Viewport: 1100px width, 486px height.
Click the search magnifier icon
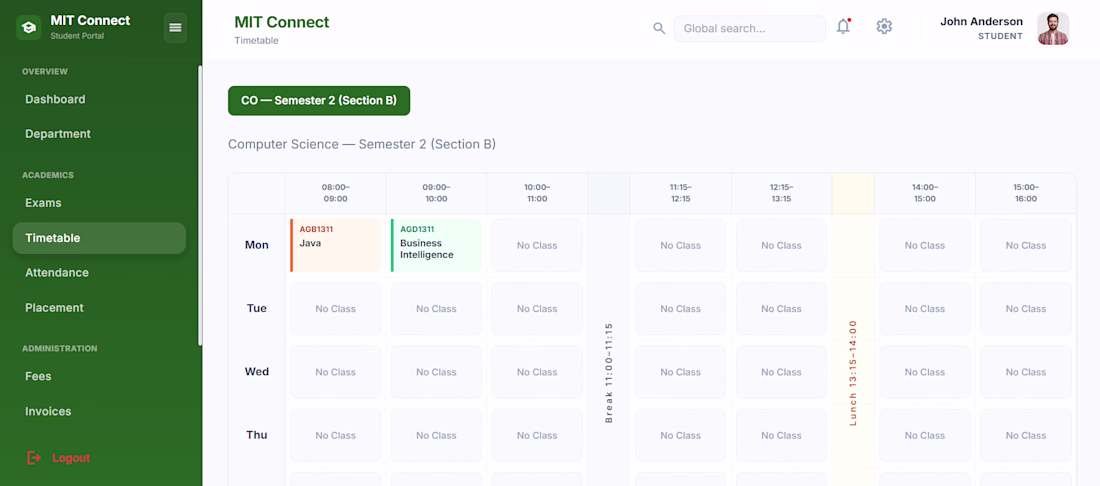tap(659, 28)
